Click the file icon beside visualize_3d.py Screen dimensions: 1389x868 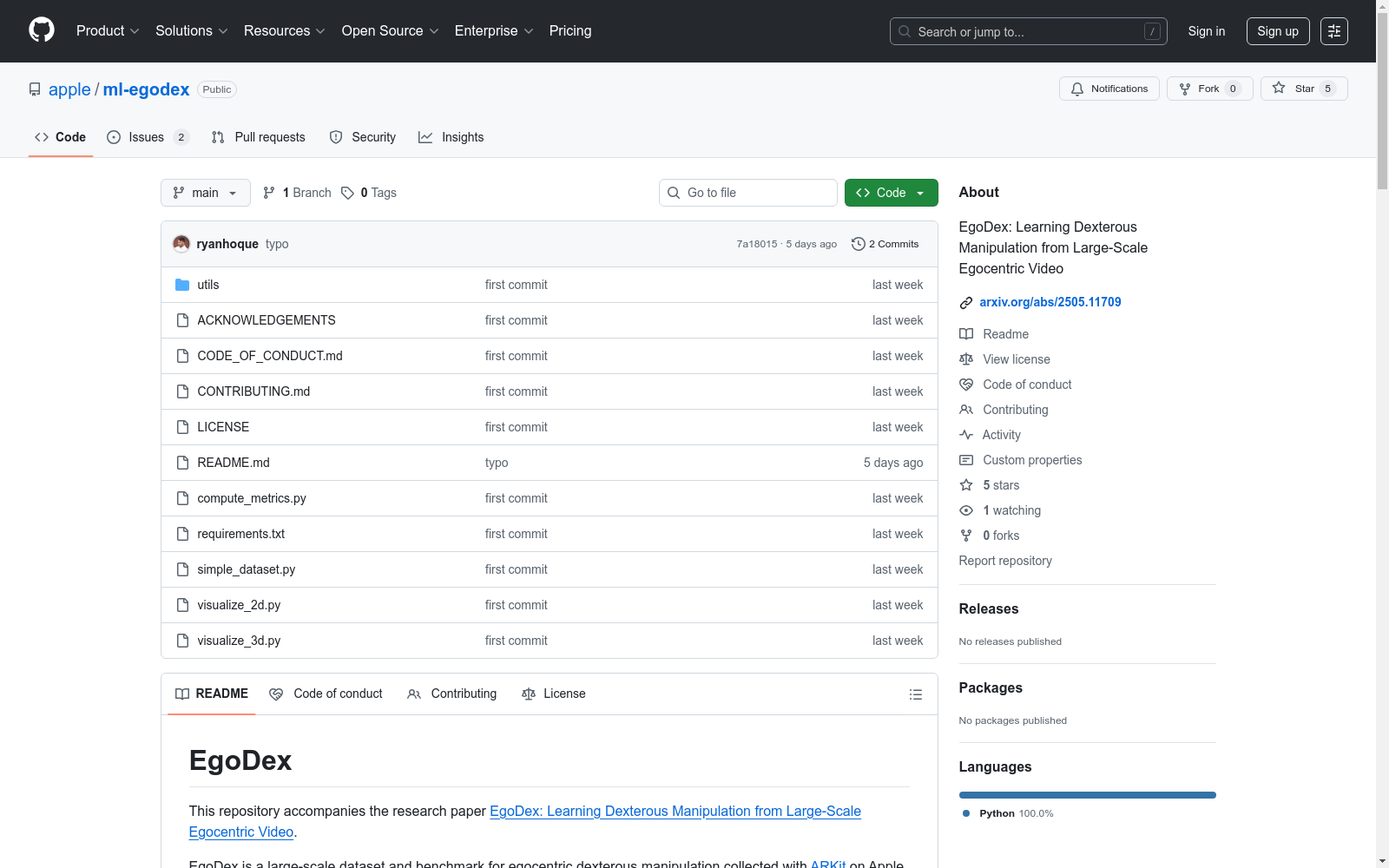pyautogui.click(x=182, y=641)
